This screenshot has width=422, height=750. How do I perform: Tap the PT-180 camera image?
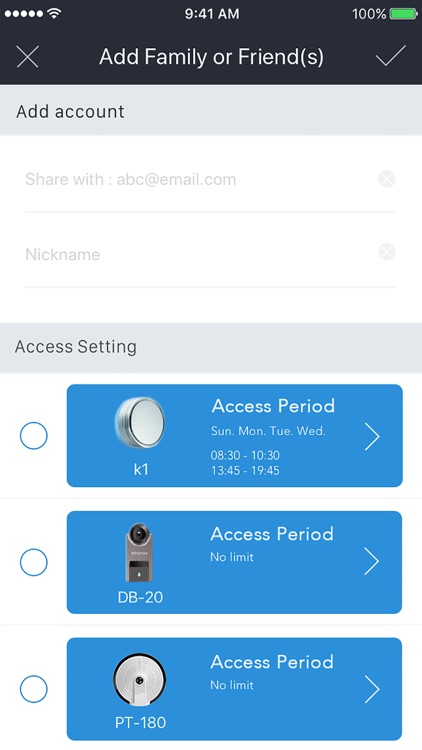tap(140, 680)
